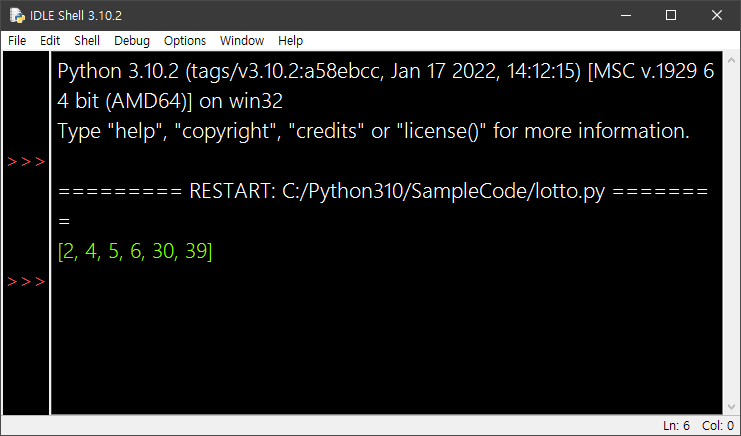Open the Debug menu
This screenshot has width=741, height=436.
[x=132, y=40]
